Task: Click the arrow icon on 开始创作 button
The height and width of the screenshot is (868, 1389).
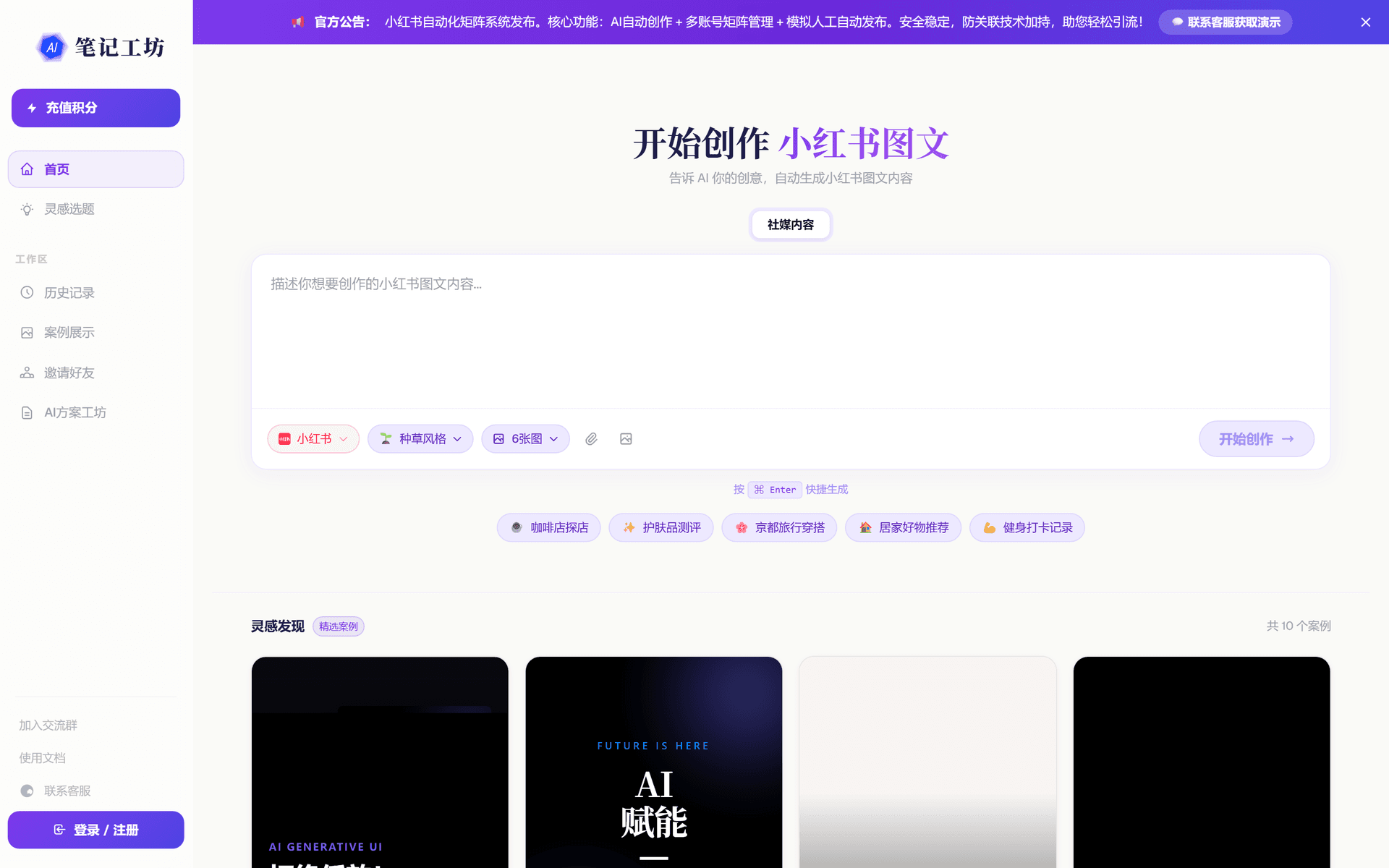Action: click(1288, 439)
